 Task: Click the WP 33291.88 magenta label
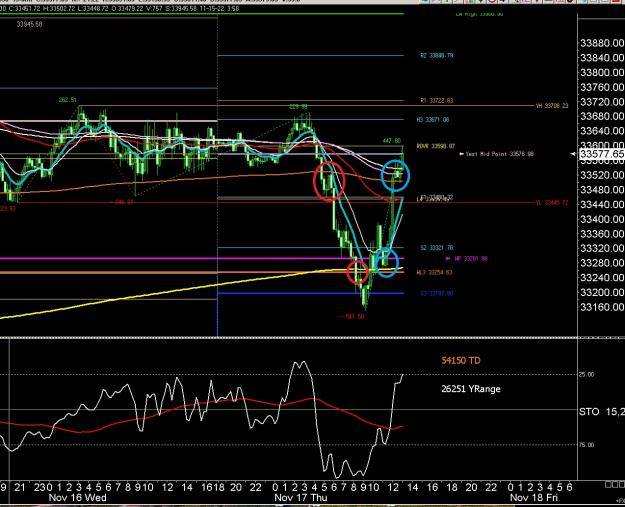tap(471, 259)
